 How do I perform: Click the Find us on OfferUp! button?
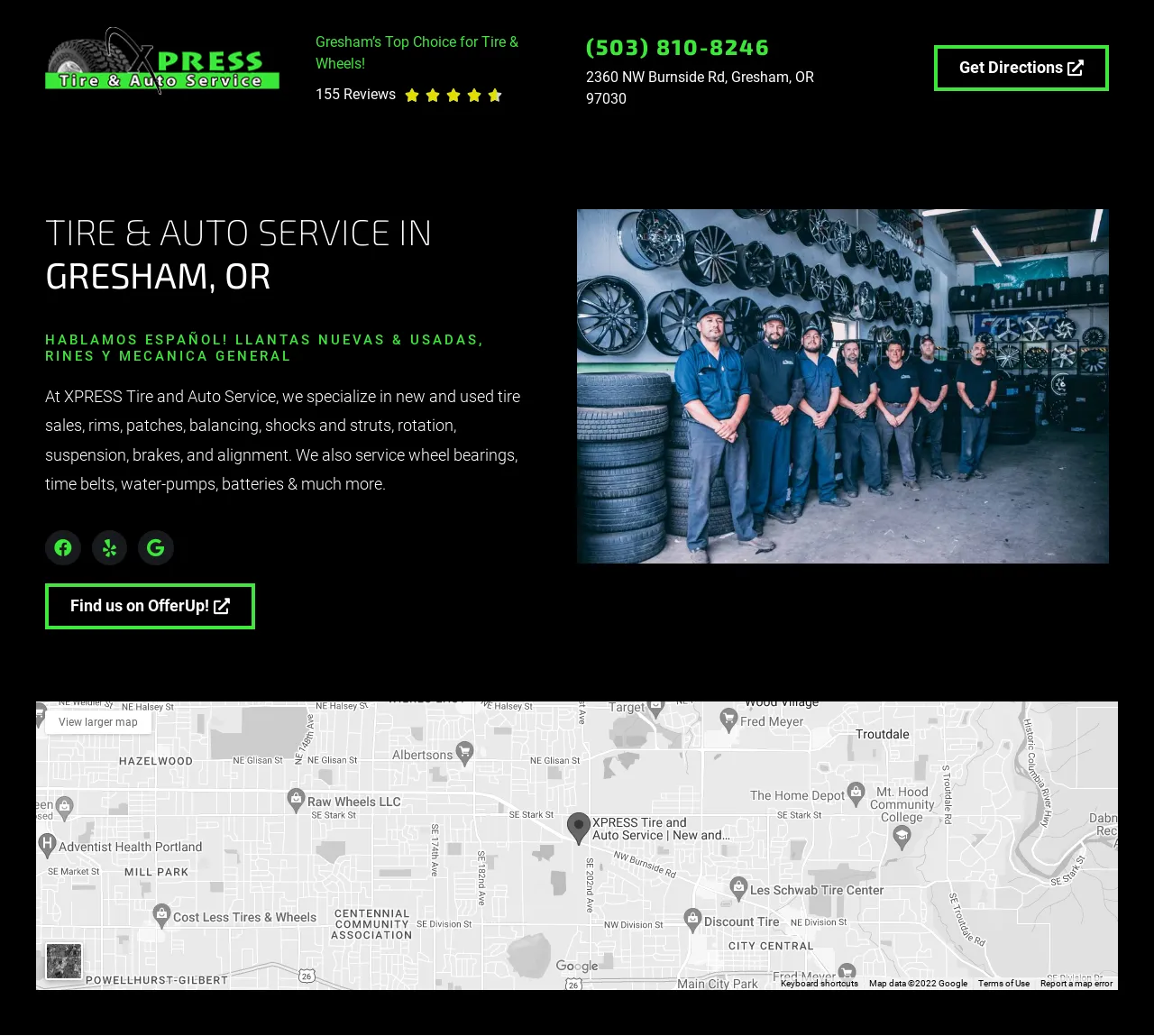pos(150,606)
